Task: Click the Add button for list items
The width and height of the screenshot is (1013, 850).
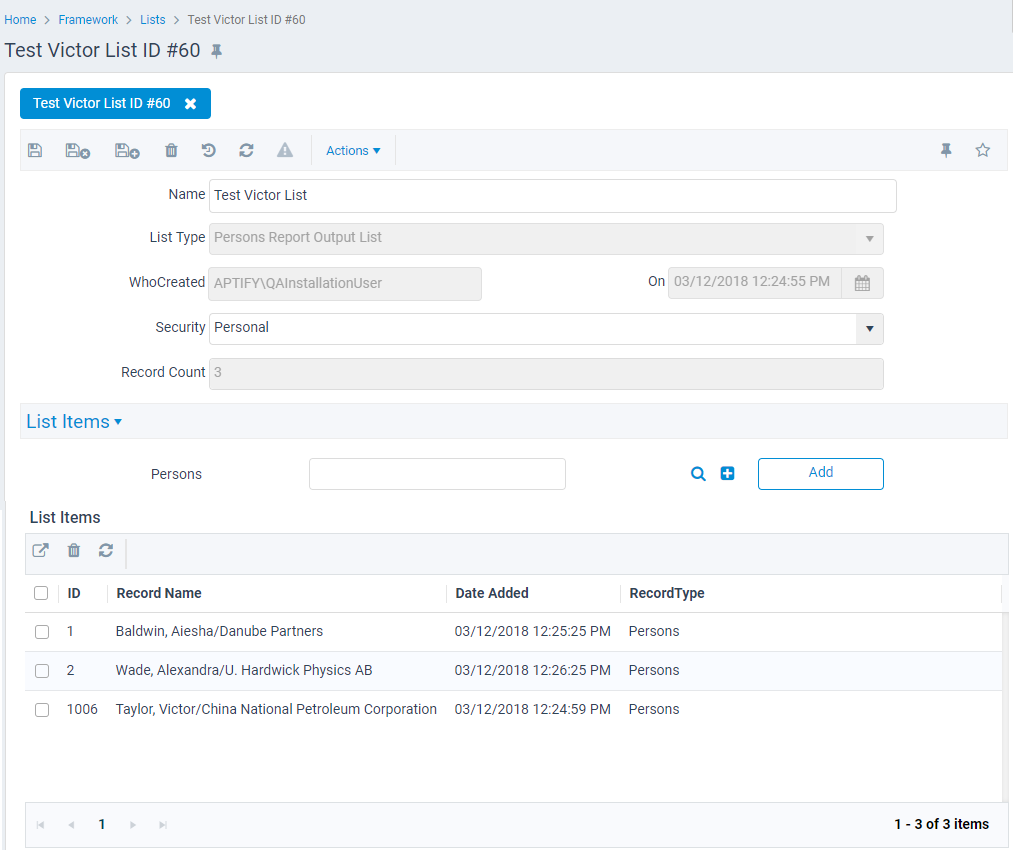Action: (x=820, y=473)
